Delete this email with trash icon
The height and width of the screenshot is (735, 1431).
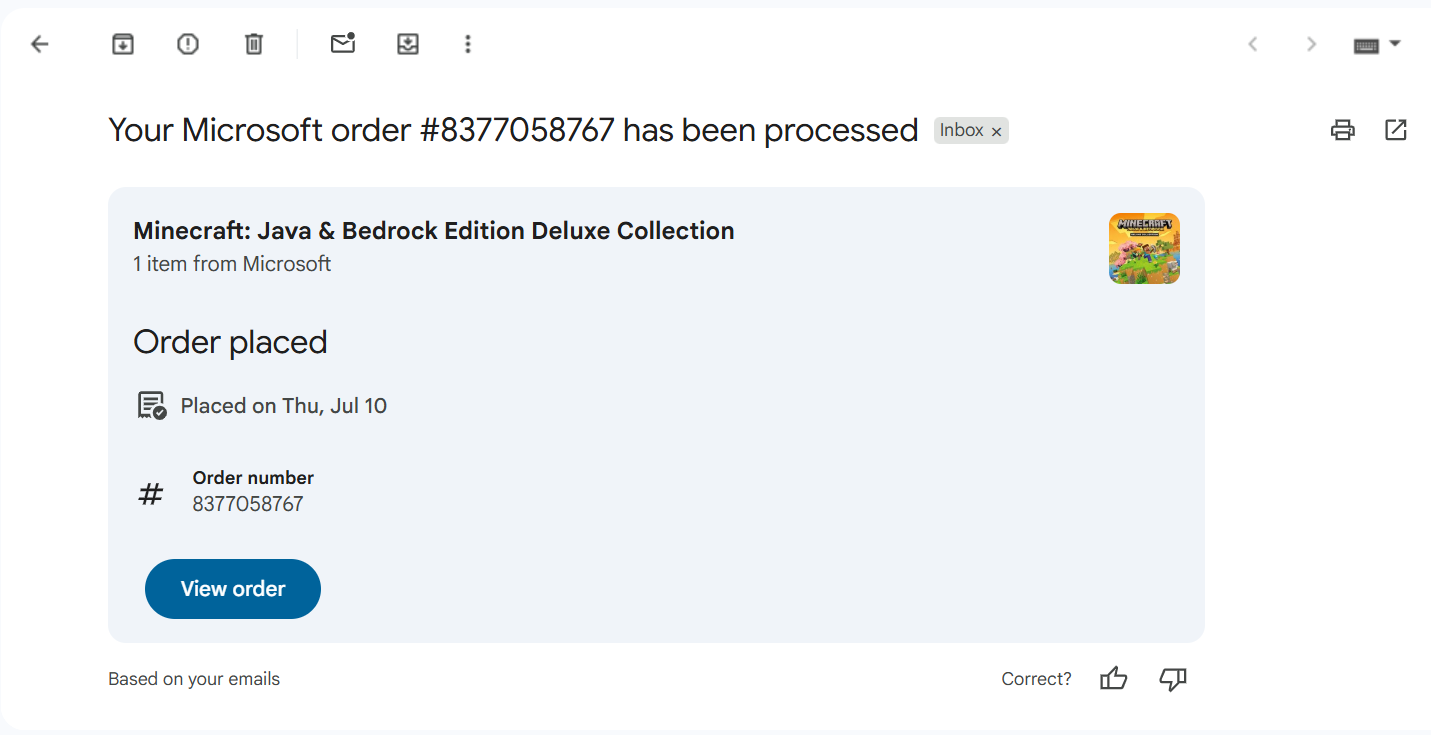(x=254, y=44)
